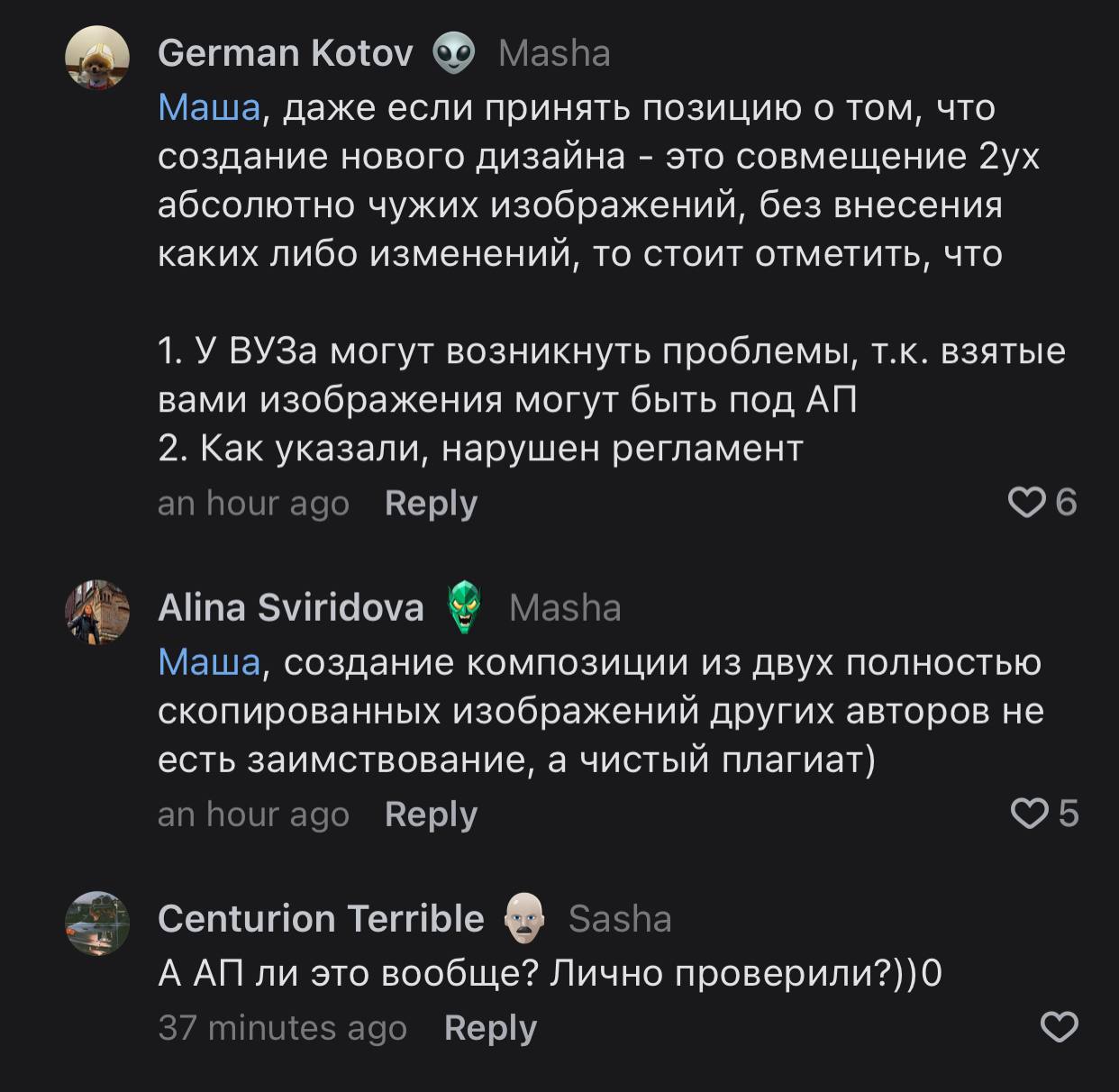This screenshot has height=1092, width=1119.
Task: Click the "37 minutes ago" timestamp
Action: [x=282, y=1028]
